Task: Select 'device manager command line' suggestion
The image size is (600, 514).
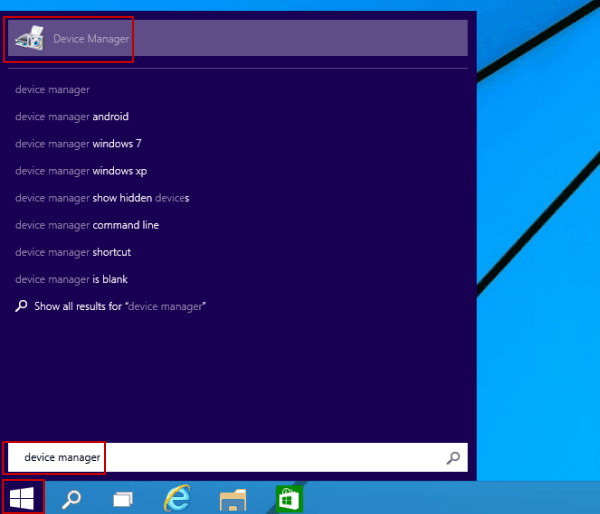Action: click(87, 225)
